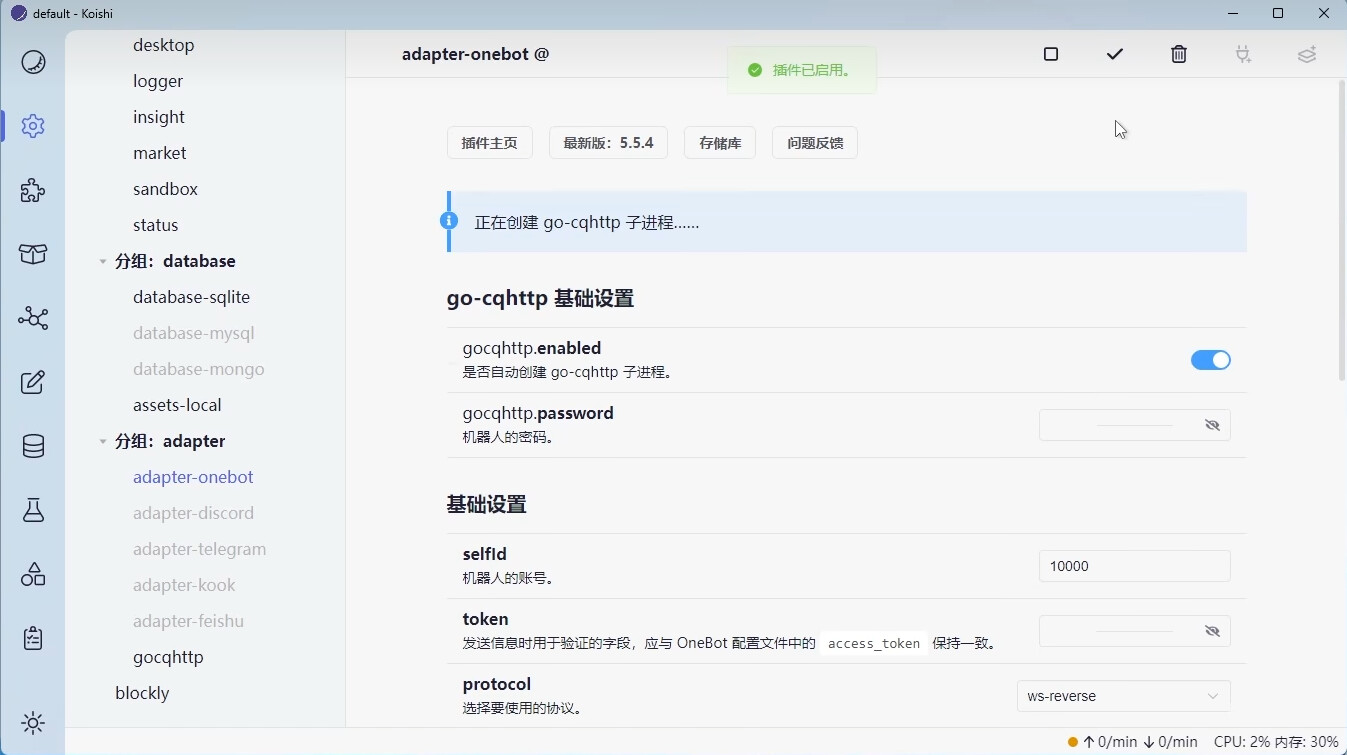Open the plugin market puzzle icon
The width and height of the screenshot is (1347, 755).
click(33, 190)
